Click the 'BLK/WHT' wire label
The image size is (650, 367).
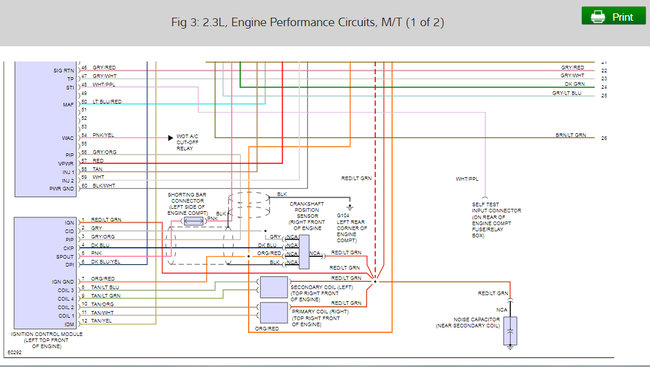click(104, 186)
